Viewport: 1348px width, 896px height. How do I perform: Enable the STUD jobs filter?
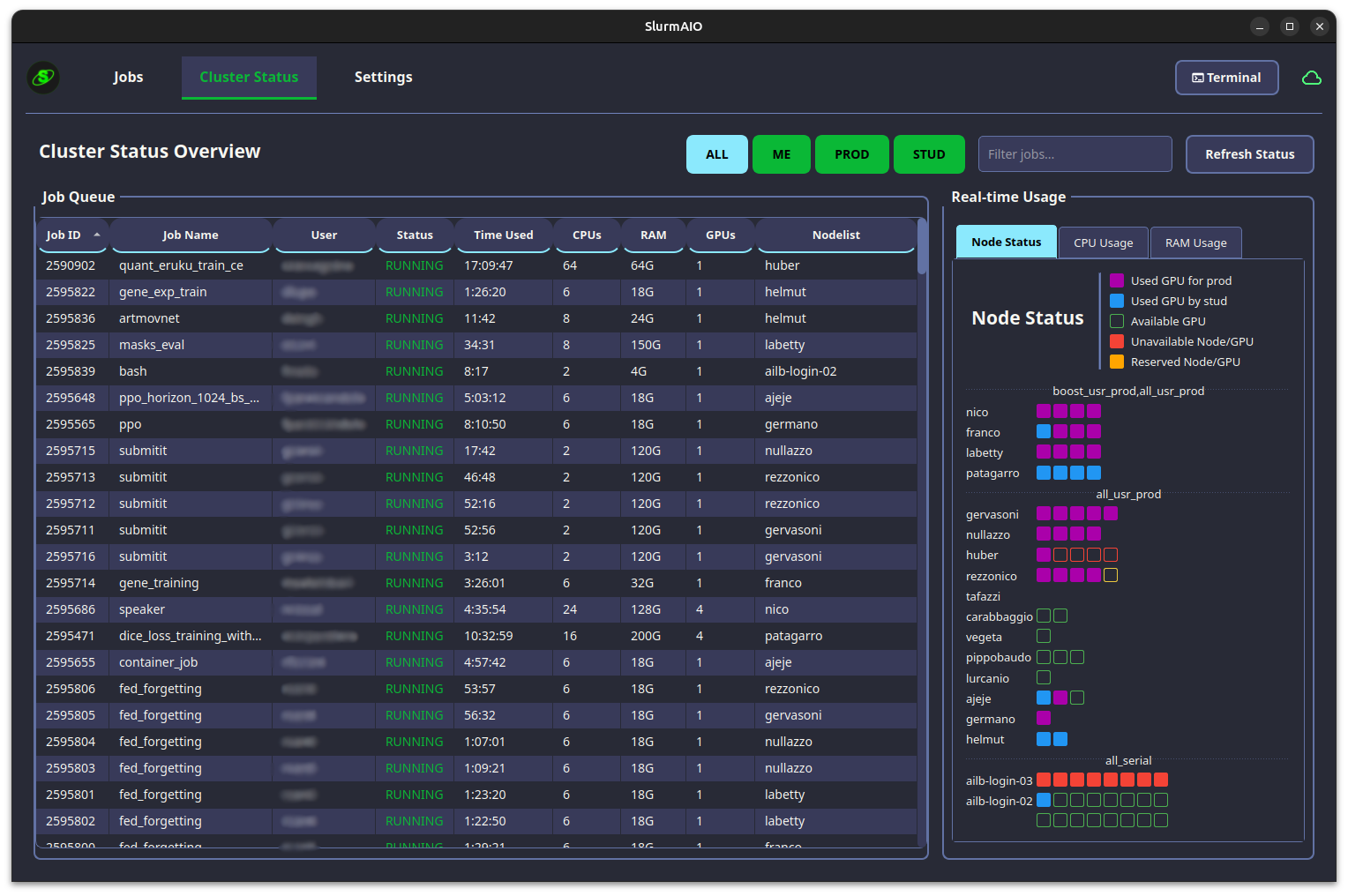929,154
